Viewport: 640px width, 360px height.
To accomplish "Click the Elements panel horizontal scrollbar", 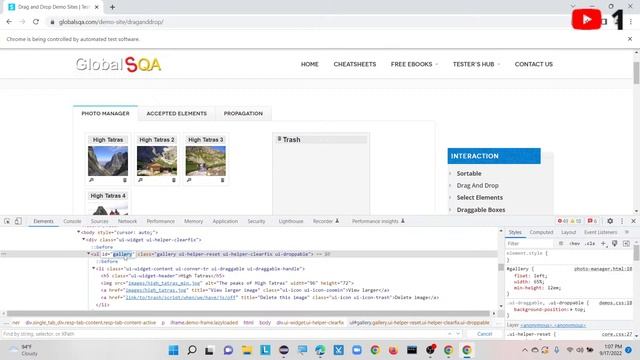I will (x=248, y=313).
